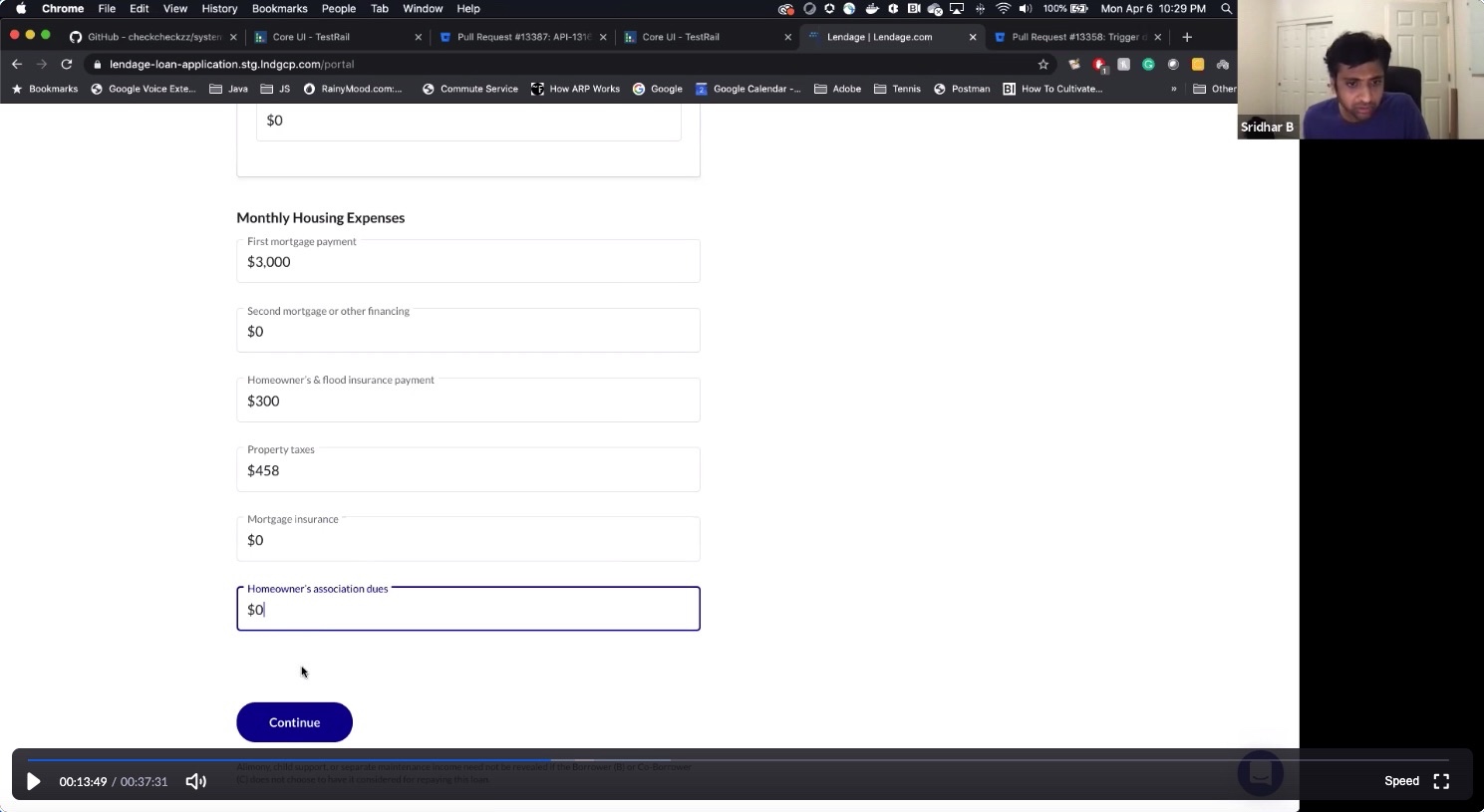The height and width of the screenshot is (812, 1484).
Task: Click the Grammarly extension icon
Action: tap(1148, 64)
